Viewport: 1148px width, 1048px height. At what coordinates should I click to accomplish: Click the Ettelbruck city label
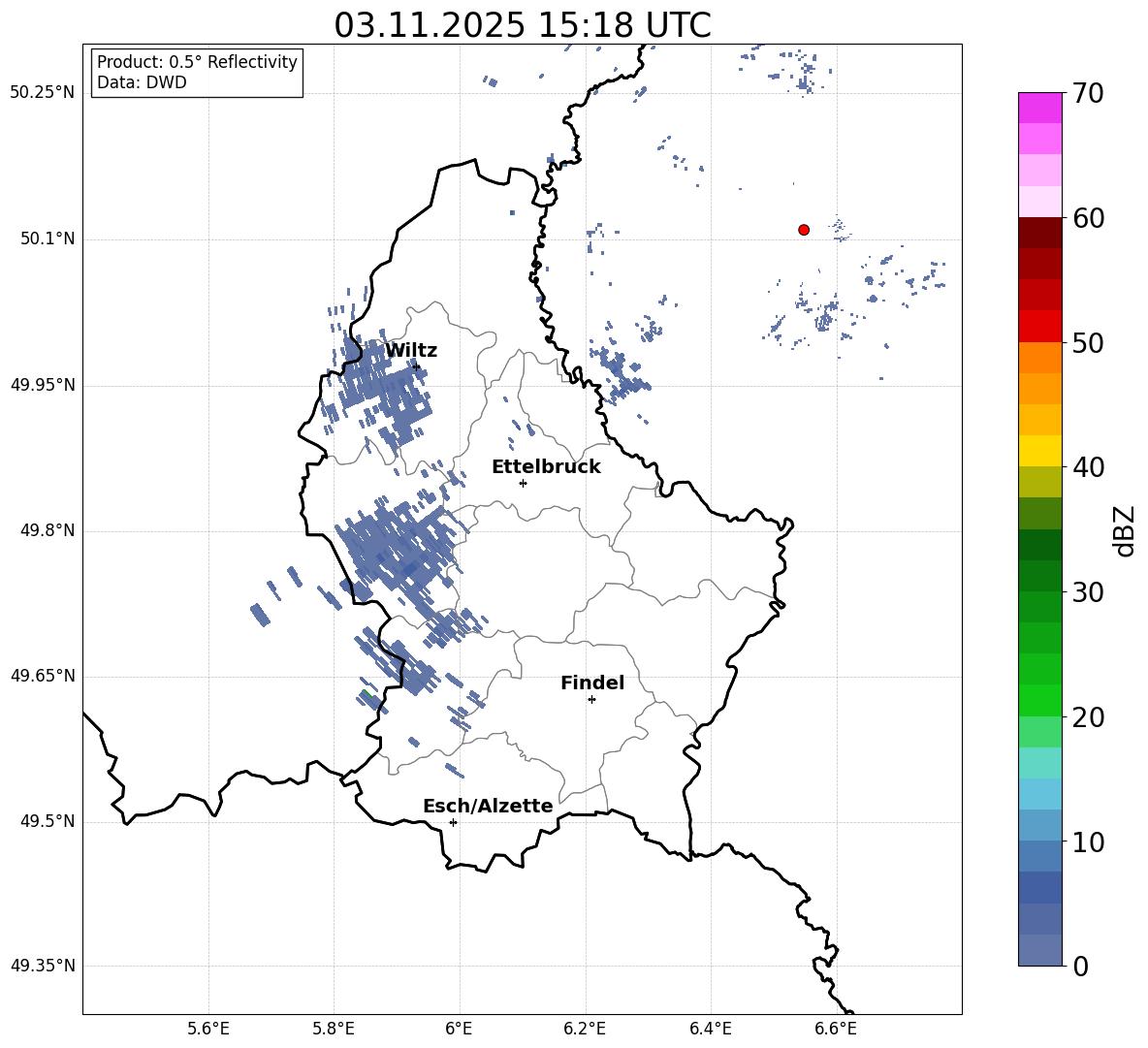click(546, 467)
